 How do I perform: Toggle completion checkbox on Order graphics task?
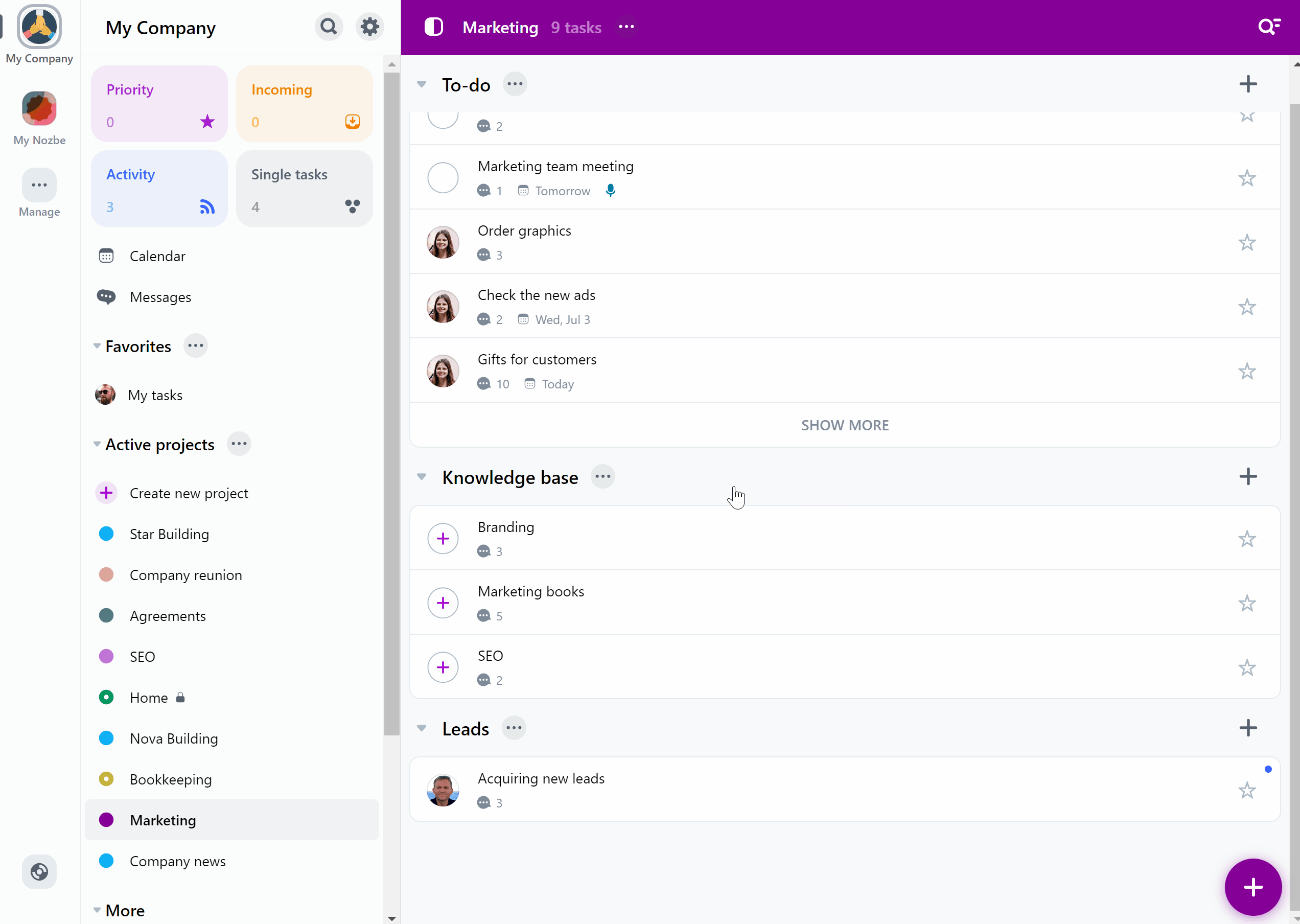pos(443,241)
